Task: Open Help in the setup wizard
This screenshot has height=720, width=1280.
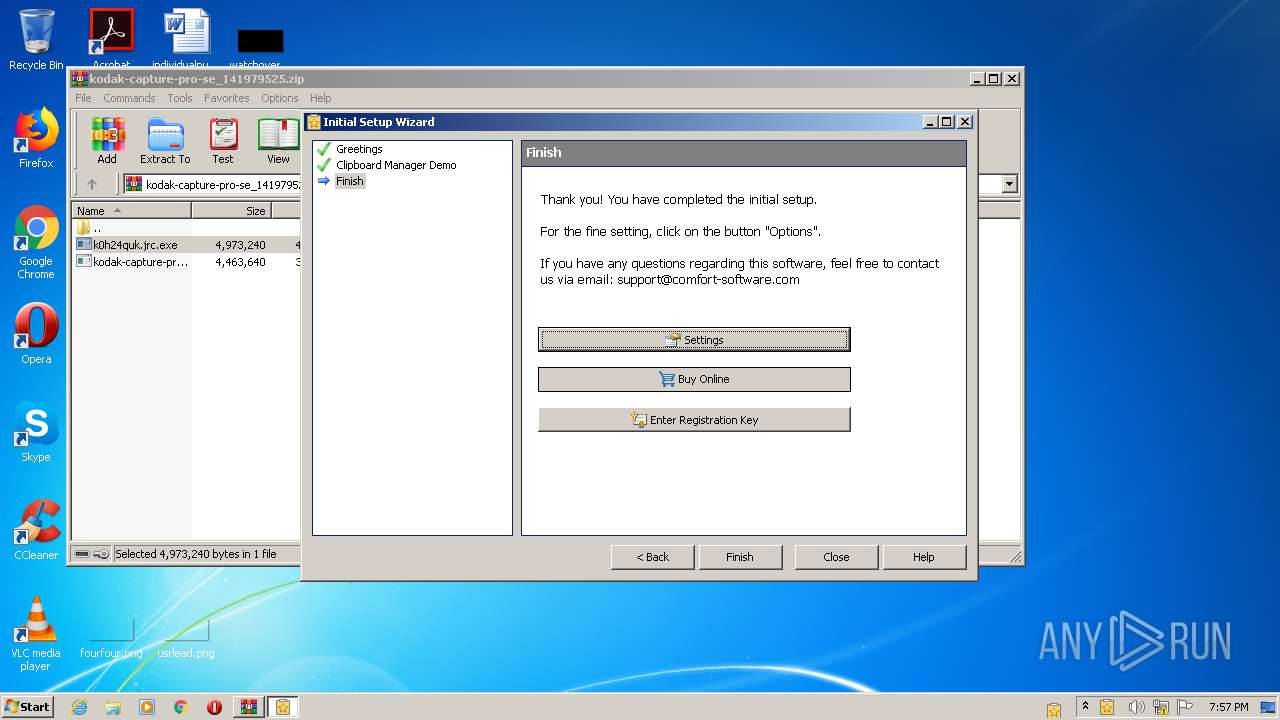Action: coord(924,557)
